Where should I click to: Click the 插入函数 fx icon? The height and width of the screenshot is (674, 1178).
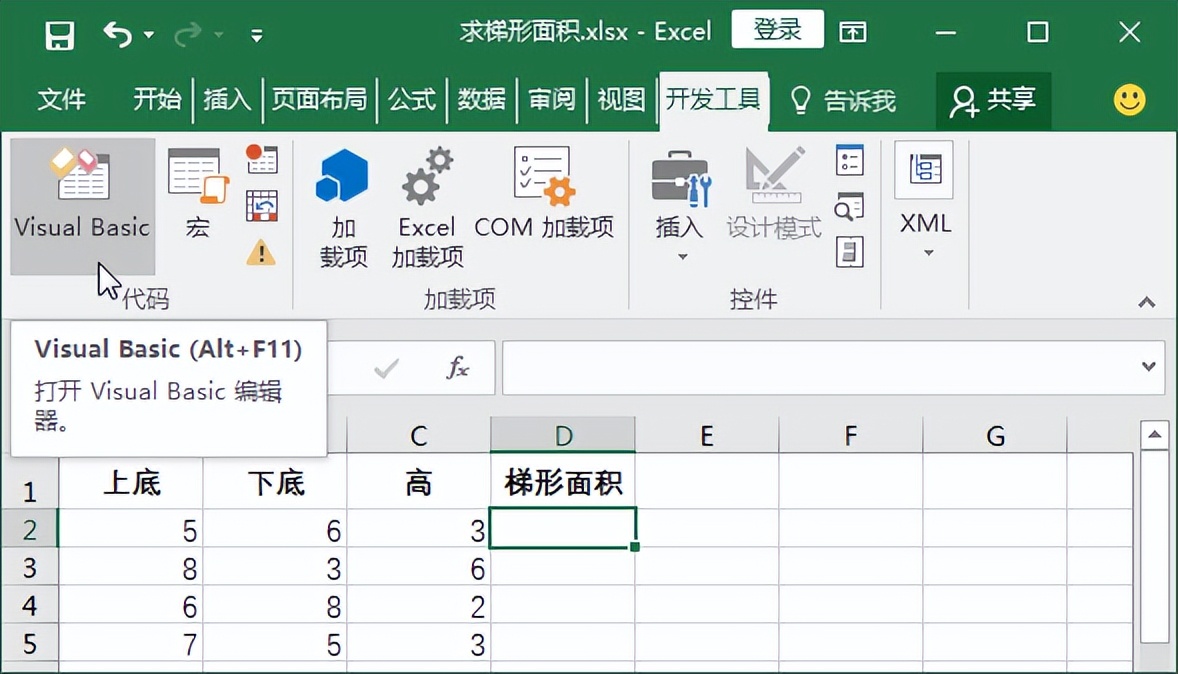[x=458, y=367]
